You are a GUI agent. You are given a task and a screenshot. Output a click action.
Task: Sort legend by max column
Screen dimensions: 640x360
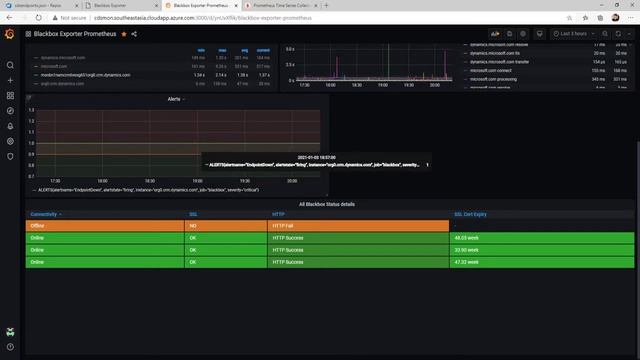click(222, 51)
